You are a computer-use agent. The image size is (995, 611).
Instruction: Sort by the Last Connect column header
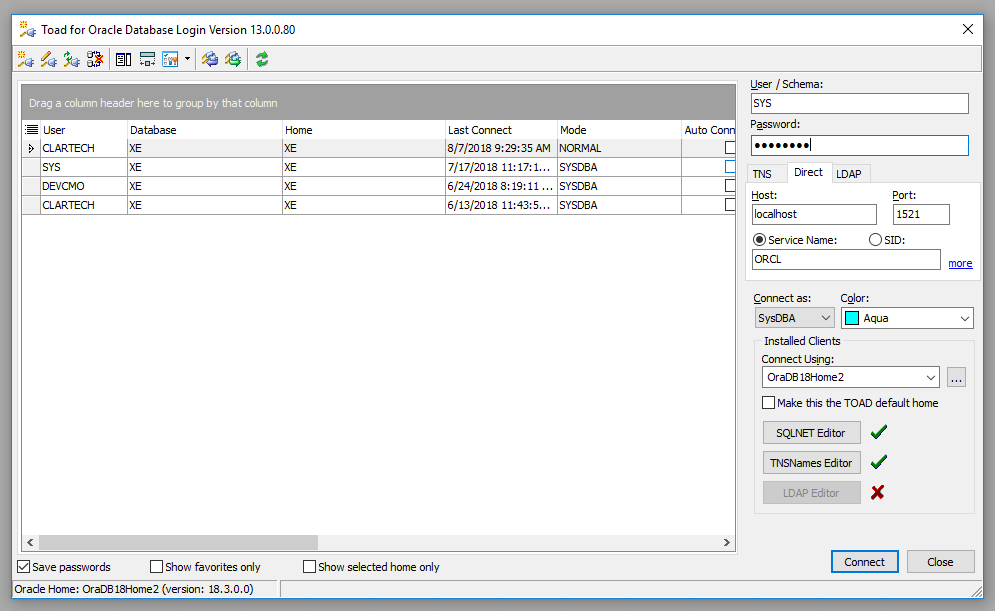tap(501, 130)
